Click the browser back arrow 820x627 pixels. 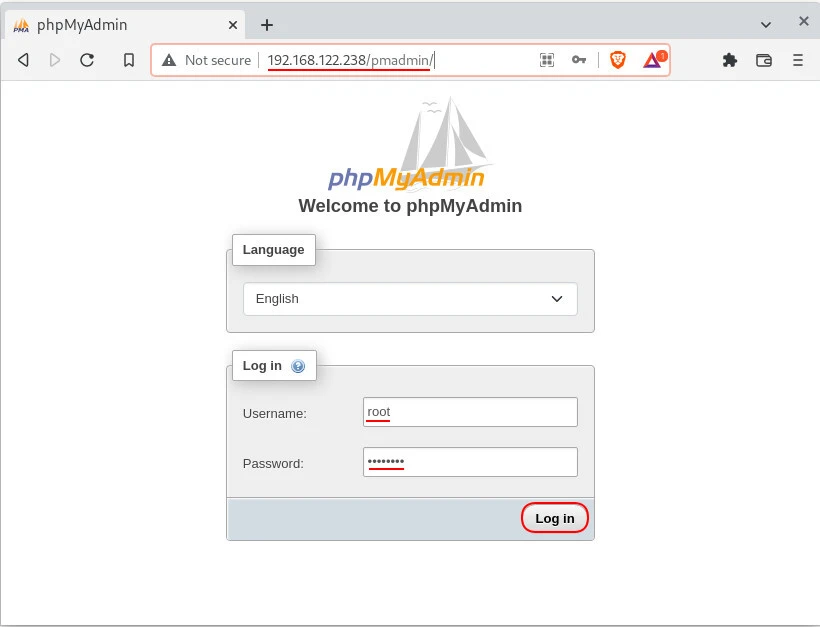coord(23,60)
